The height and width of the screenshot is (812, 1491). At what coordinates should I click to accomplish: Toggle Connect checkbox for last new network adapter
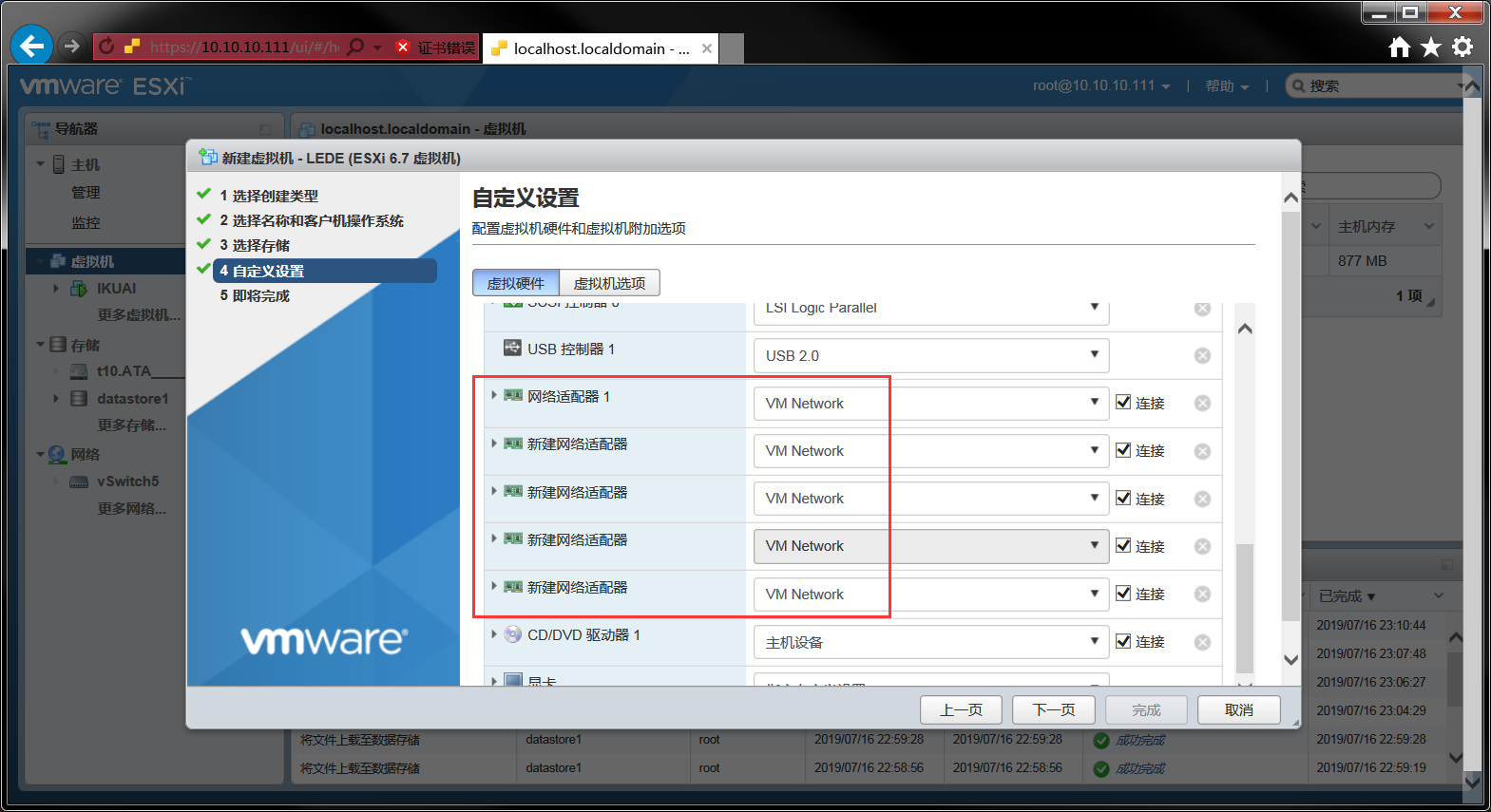1123,594
